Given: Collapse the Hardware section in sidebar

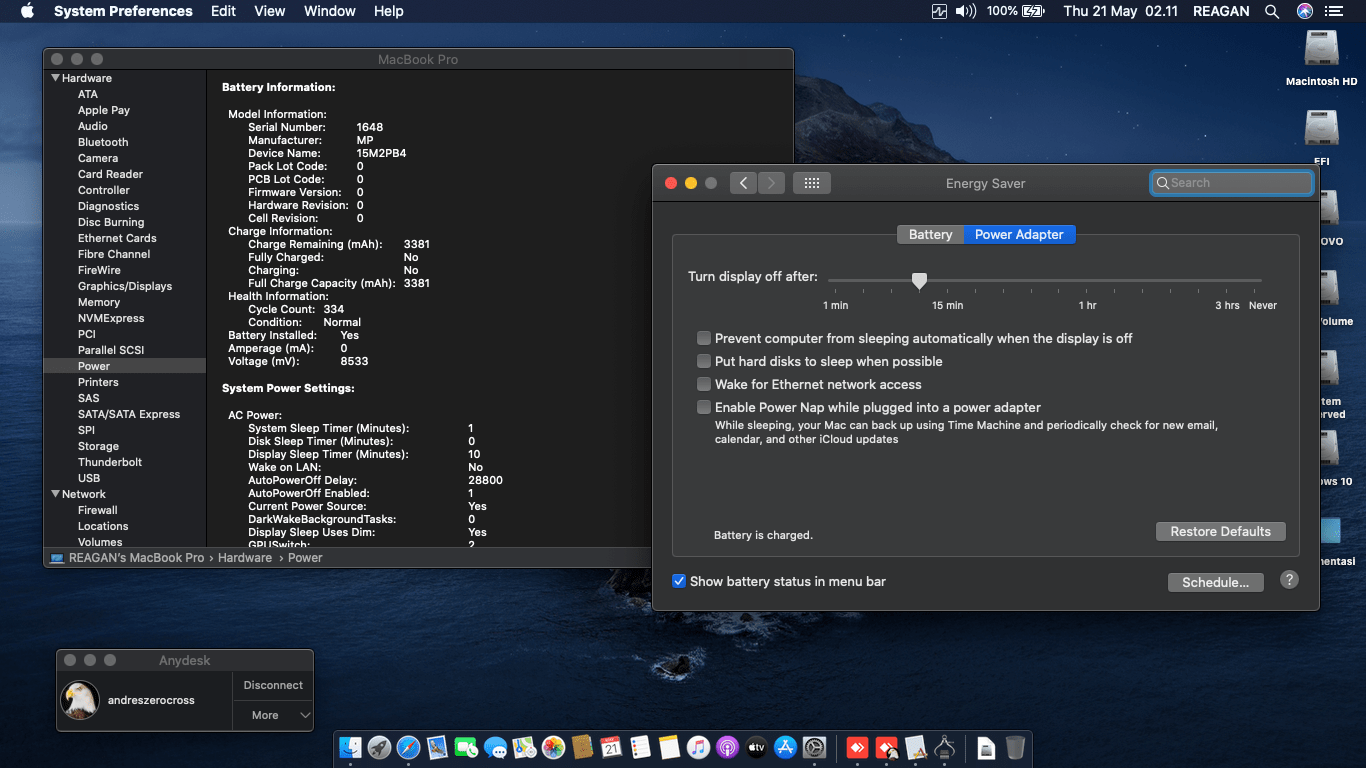Looking at the screenshot, I should point(56,78).
